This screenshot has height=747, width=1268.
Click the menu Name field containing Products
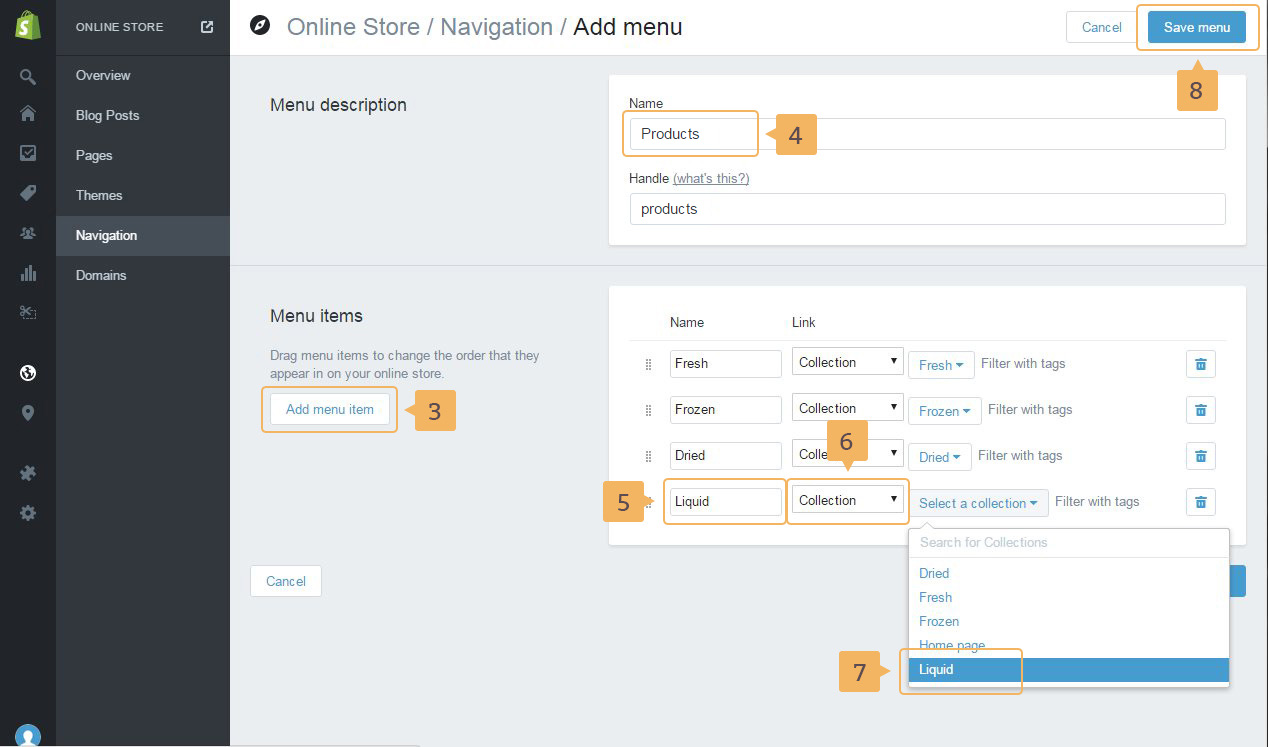(x=926, y=134)
